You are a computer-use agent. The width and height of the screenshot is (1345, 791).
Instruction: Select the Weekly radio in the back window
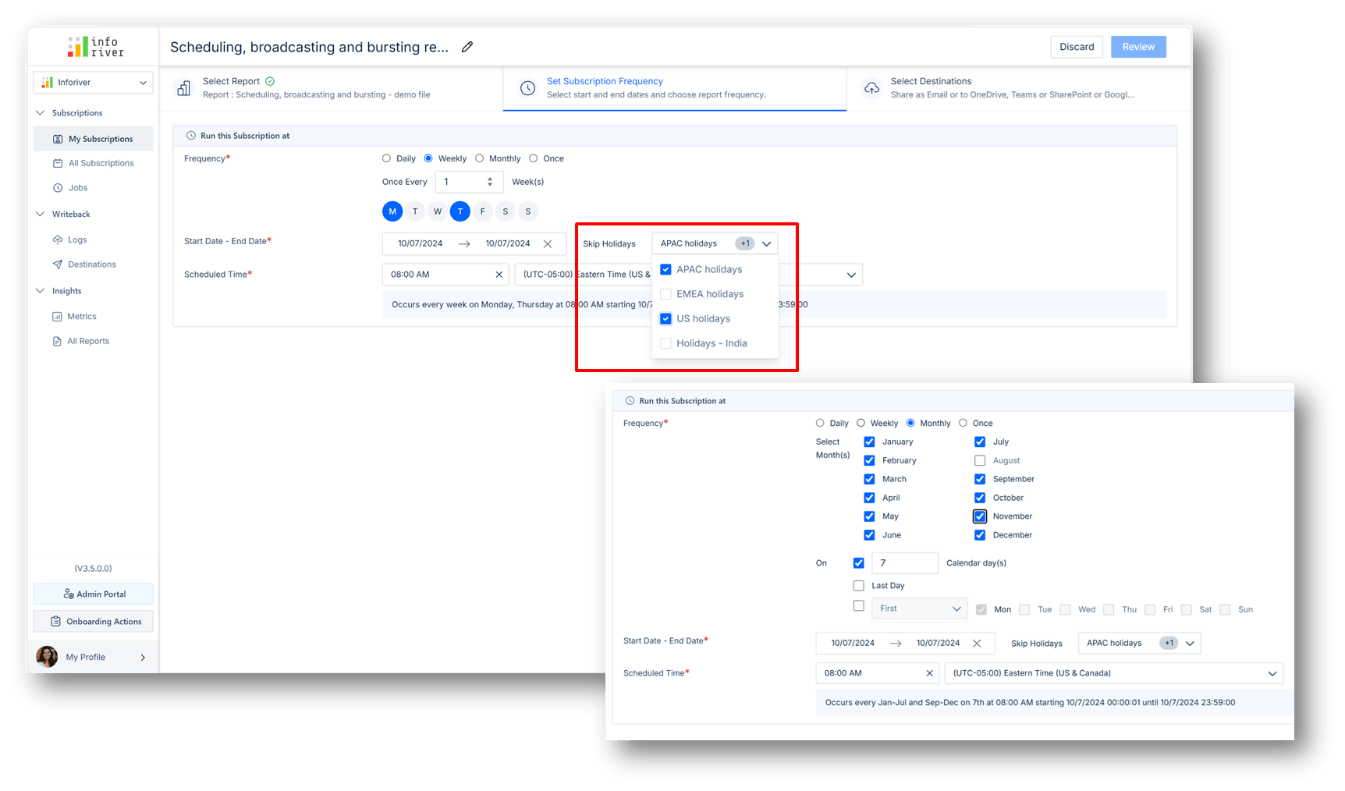tap(429, 158)
